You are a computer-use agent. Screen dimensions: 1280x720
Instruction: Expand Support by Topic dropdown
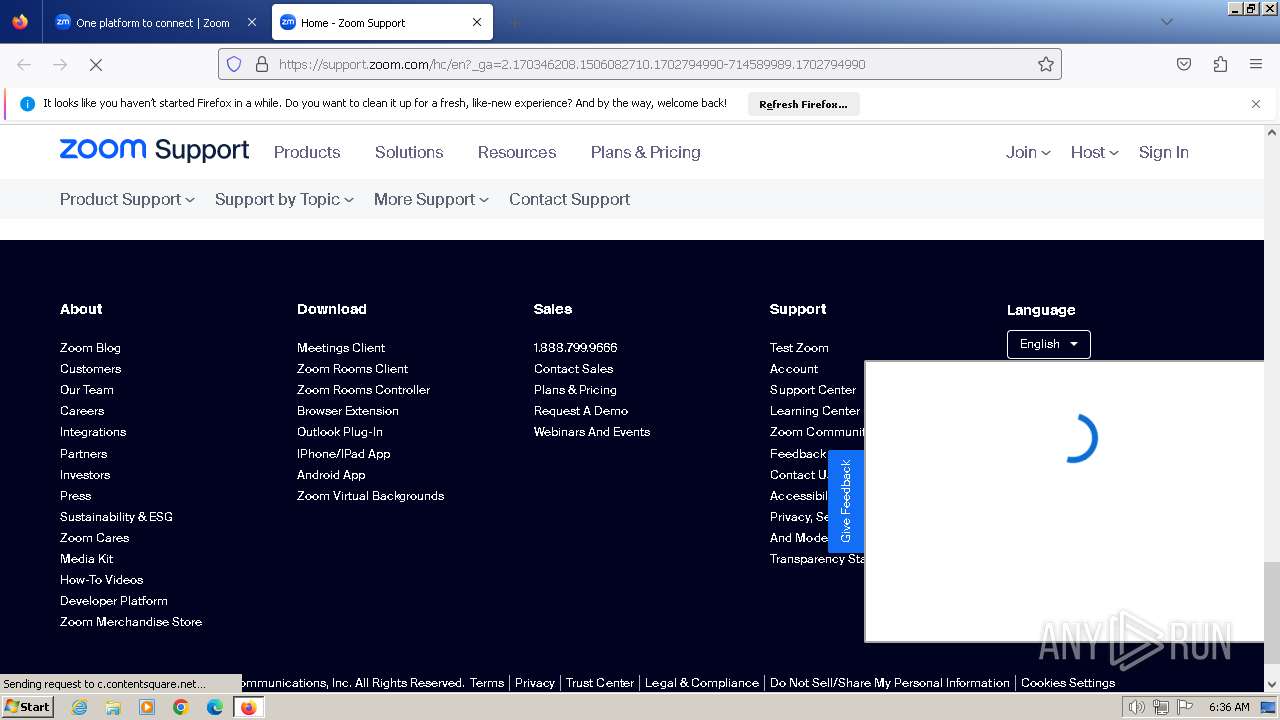284,199
